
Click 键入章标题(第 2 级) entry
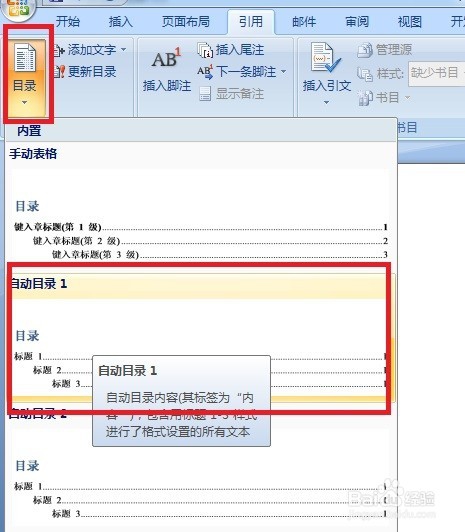[x=210, y=241]
